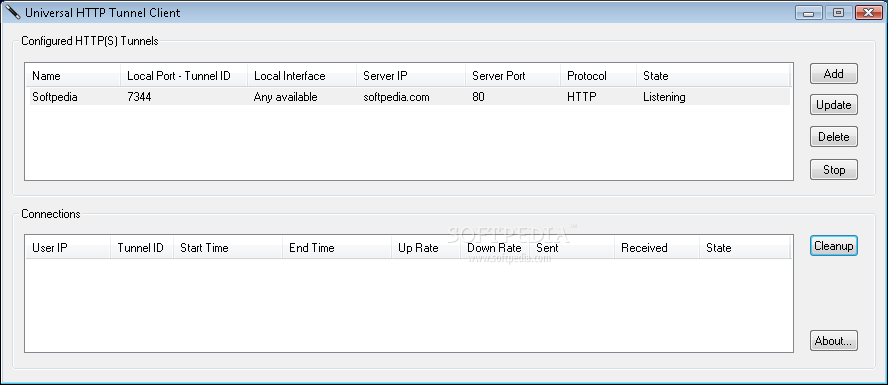Minimize the Tunnel Client window
Screen dimensions: 888x385
pos(808,12)
